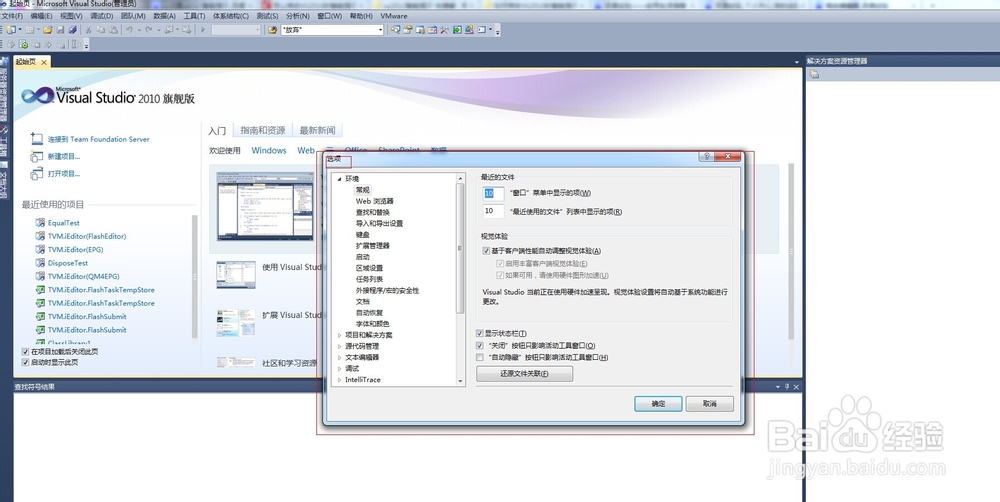Click the icon beside 新建项目
Viewport: 1000px width, 502px height.
[x=36, y=156]
